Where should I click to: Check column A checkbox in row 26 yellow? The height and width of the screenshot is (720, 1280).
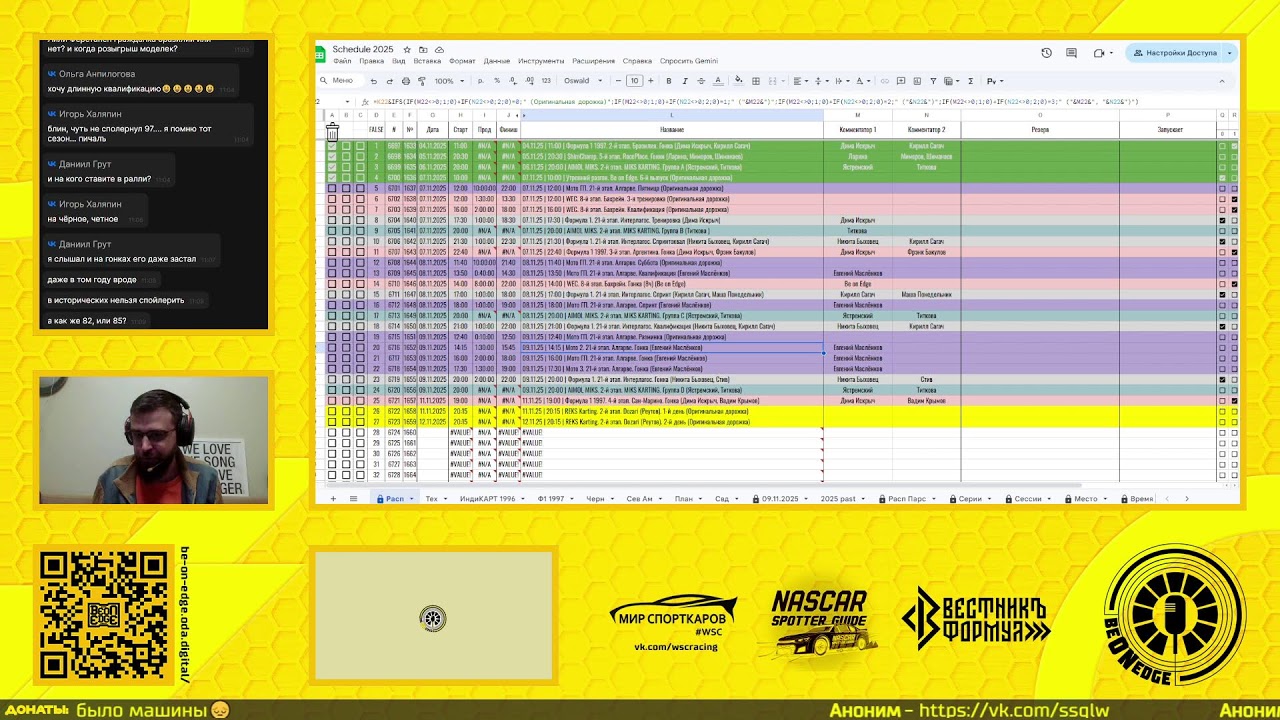tap(332, 411)
